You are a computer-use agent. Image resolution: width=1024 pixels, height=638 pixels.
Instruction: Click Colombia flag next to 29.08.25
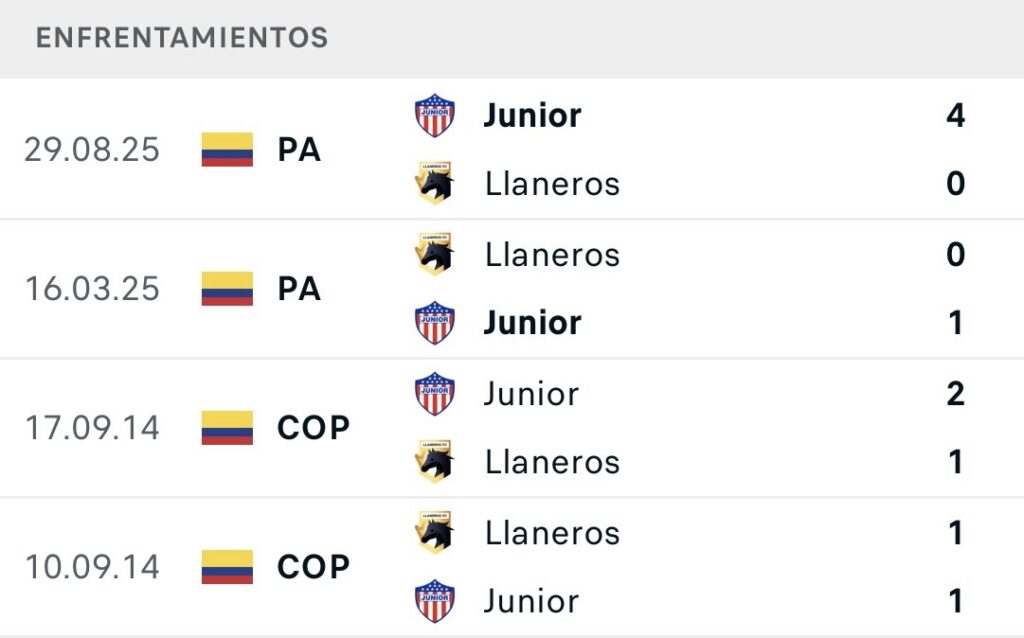pyautogui.click(x=227, y=150)
